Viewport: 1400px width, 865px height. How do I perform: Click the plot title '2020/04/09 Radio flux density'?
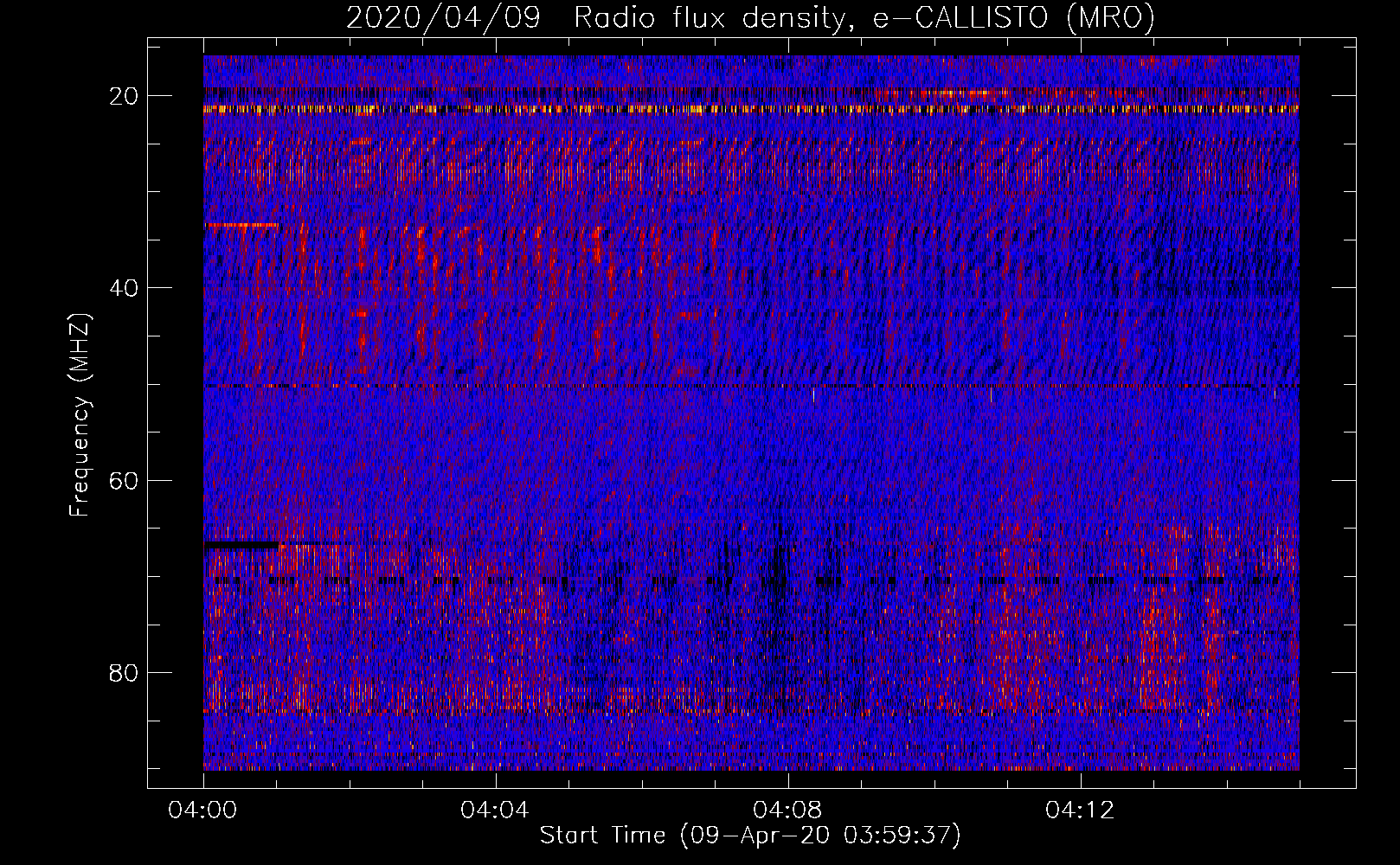750,17
